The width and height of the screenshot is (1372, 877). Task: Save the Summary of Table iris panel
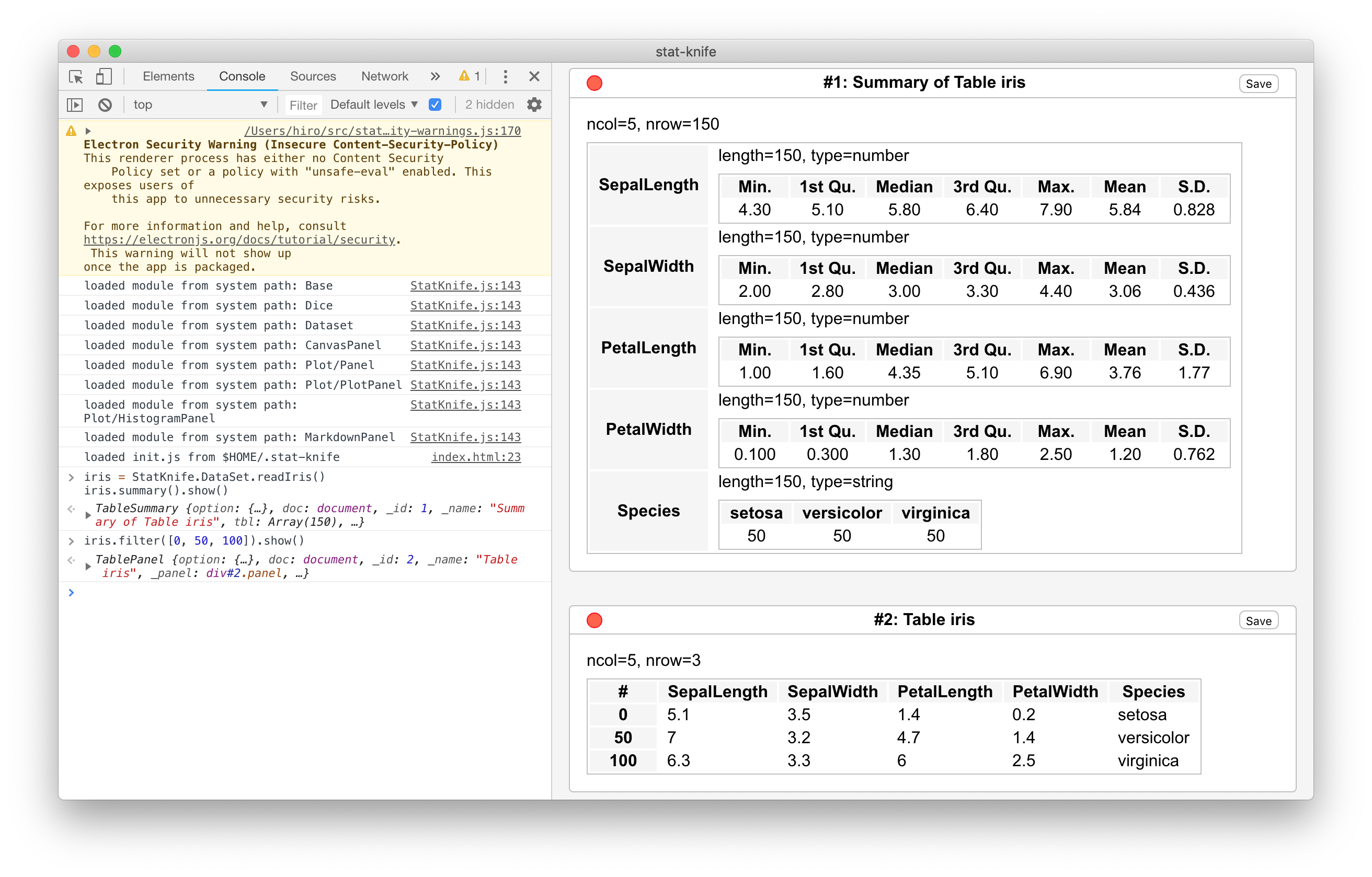(1258, 84)
